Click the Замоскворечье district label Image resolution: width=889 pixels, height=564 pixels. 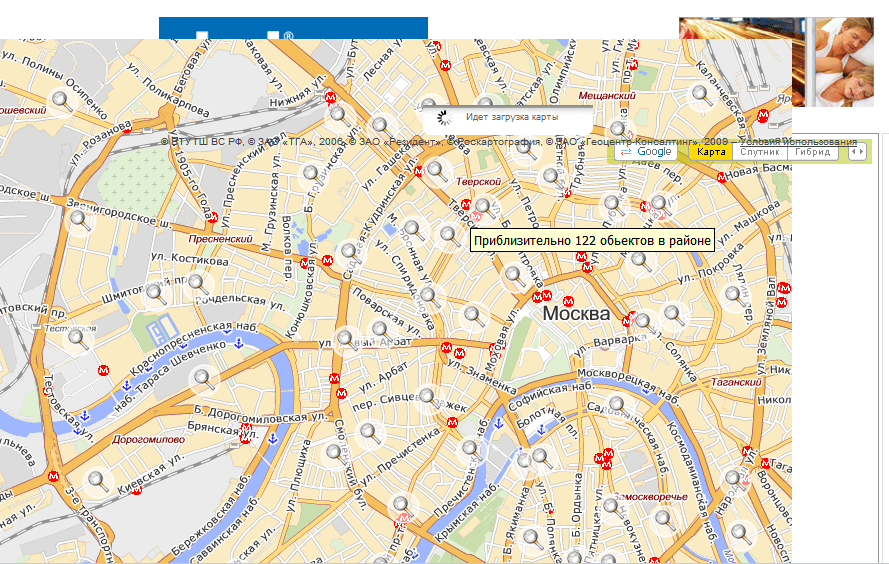650,497
